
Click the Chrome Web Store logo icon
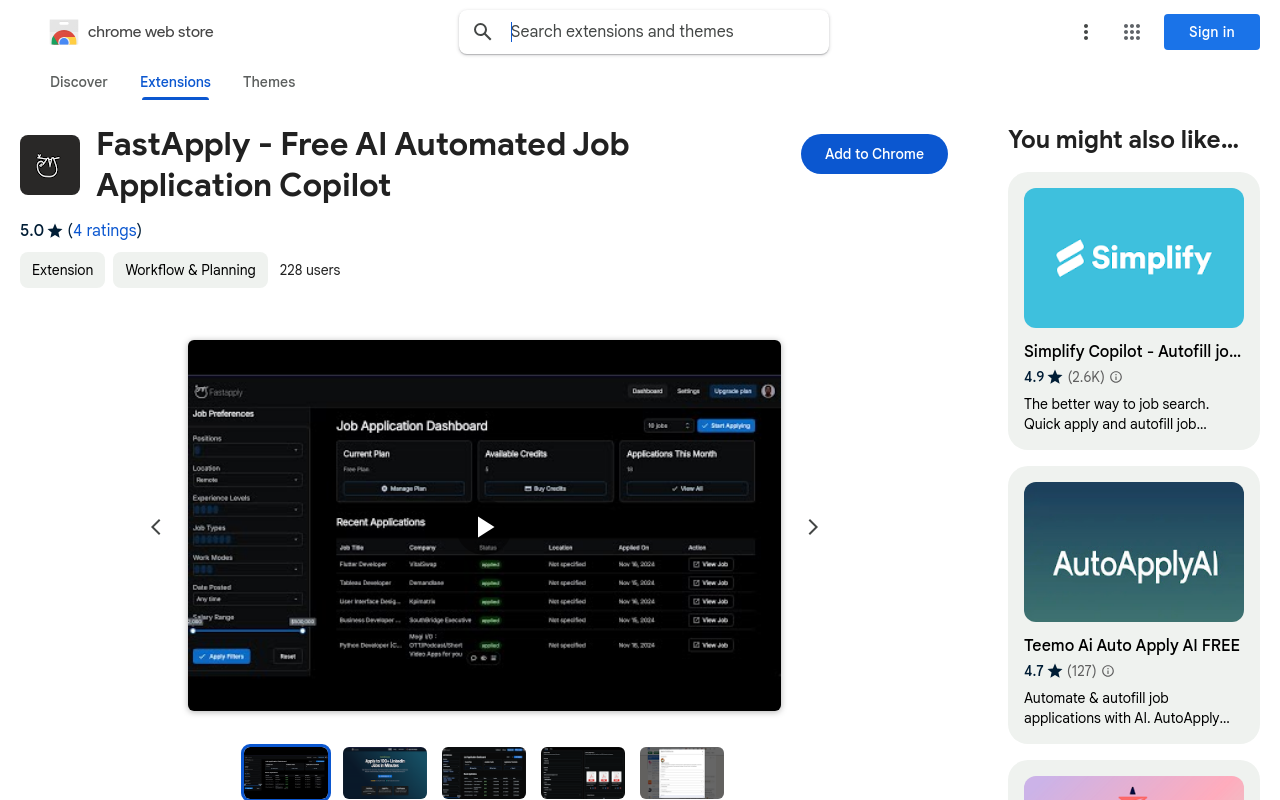tap(64, 32)
